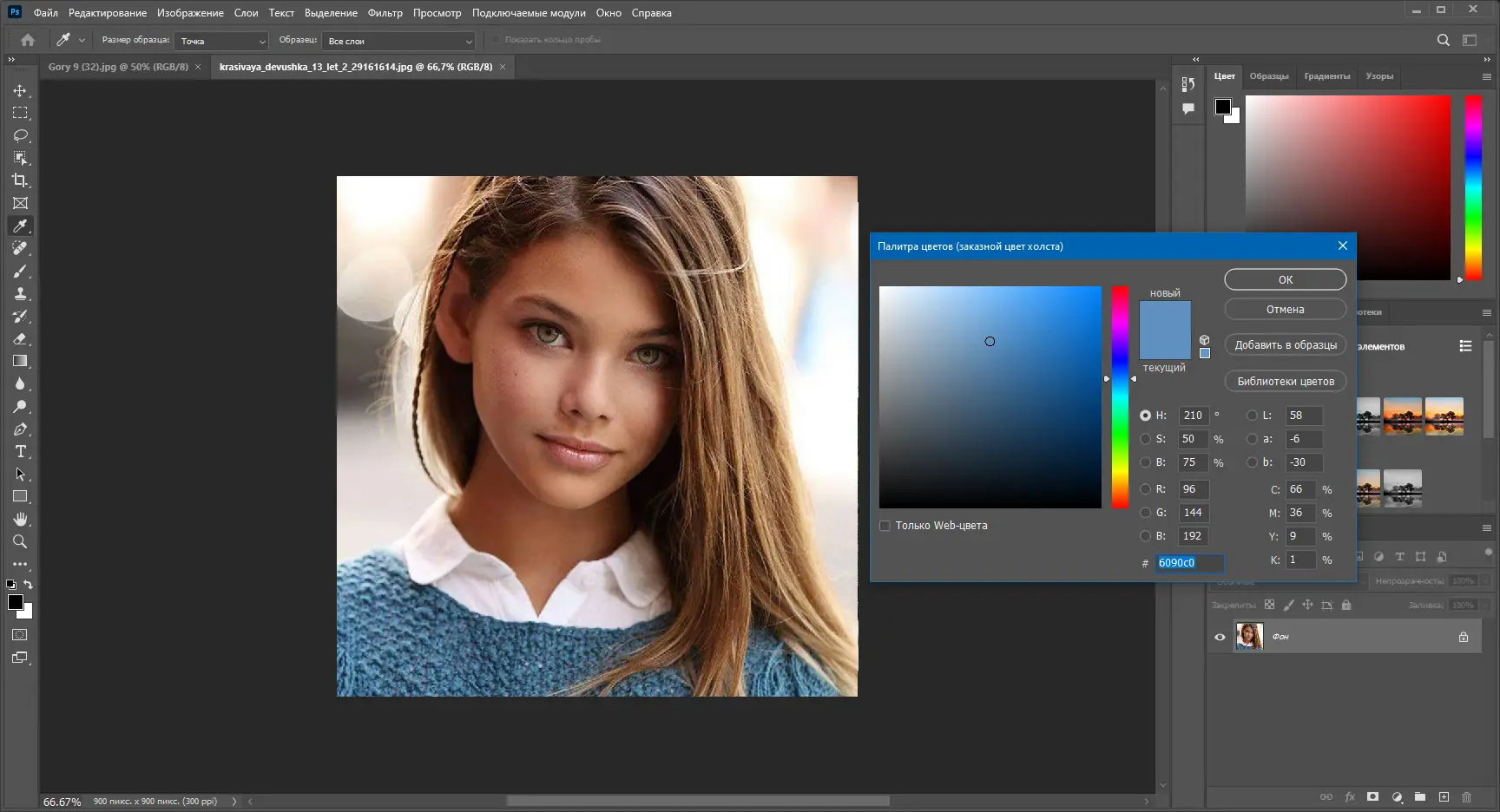This screenshot has width=1500, height=812.
Task: Enable the Только Web-цвета checkbox
Action: (x=885, y=525)
